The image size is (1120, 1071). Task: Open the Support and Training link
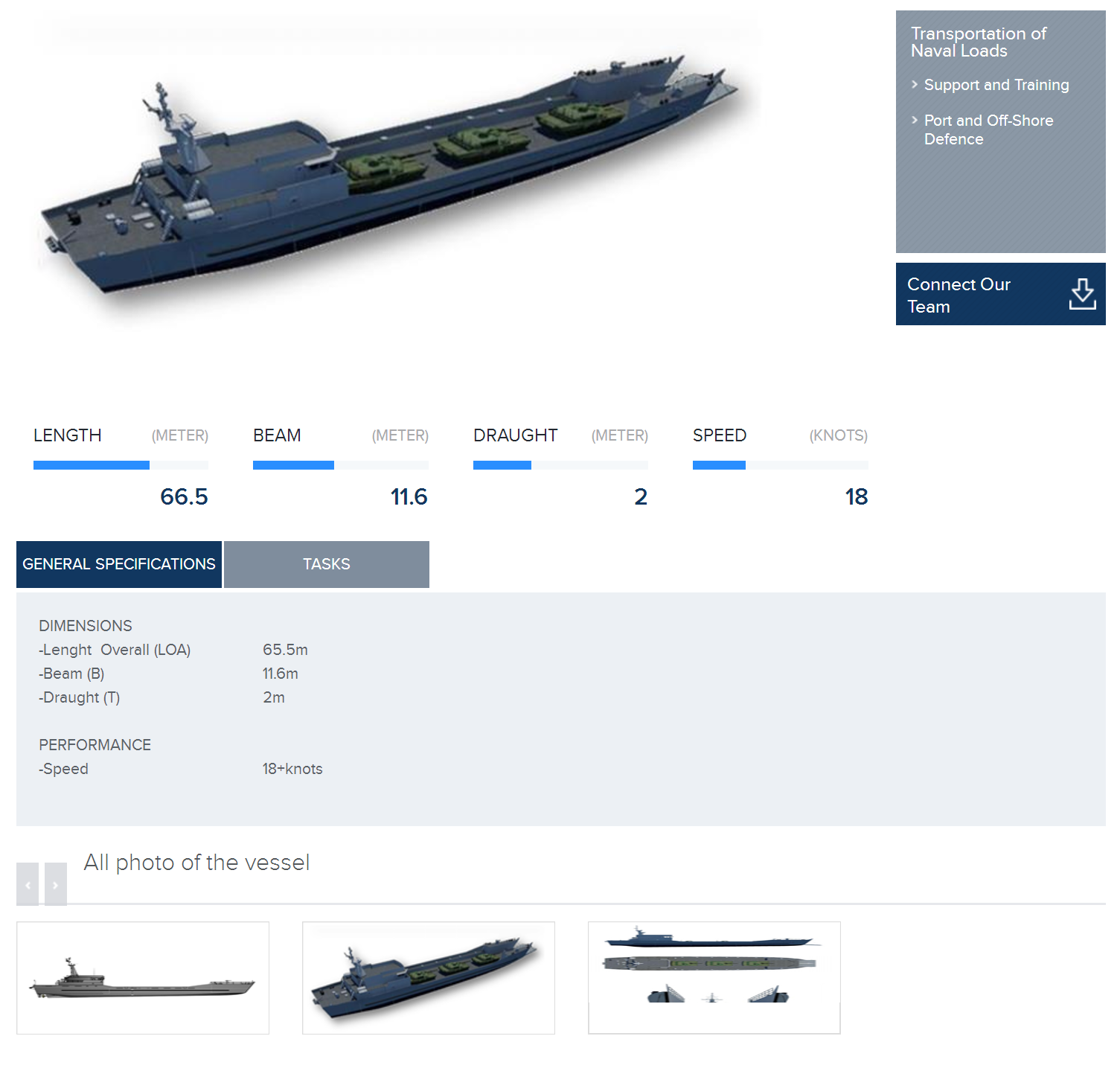[996, 85]
